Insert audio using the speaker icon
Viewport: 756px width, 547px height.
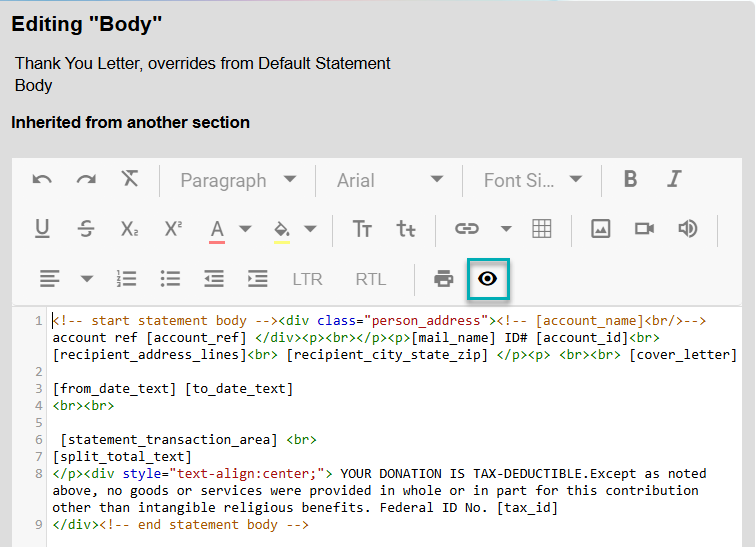coord(687,229)
